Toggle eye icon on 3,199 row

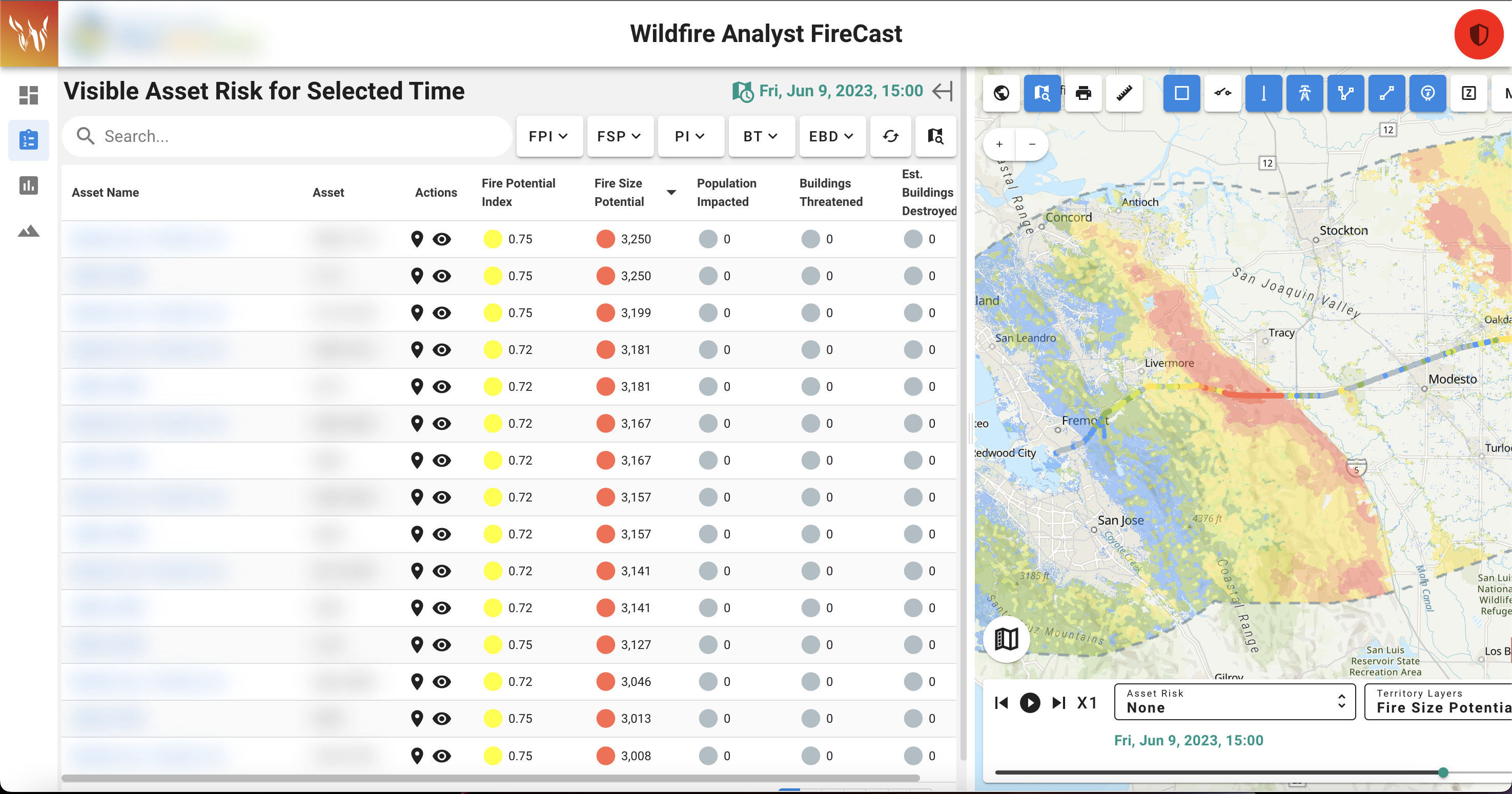coord(442,314)
